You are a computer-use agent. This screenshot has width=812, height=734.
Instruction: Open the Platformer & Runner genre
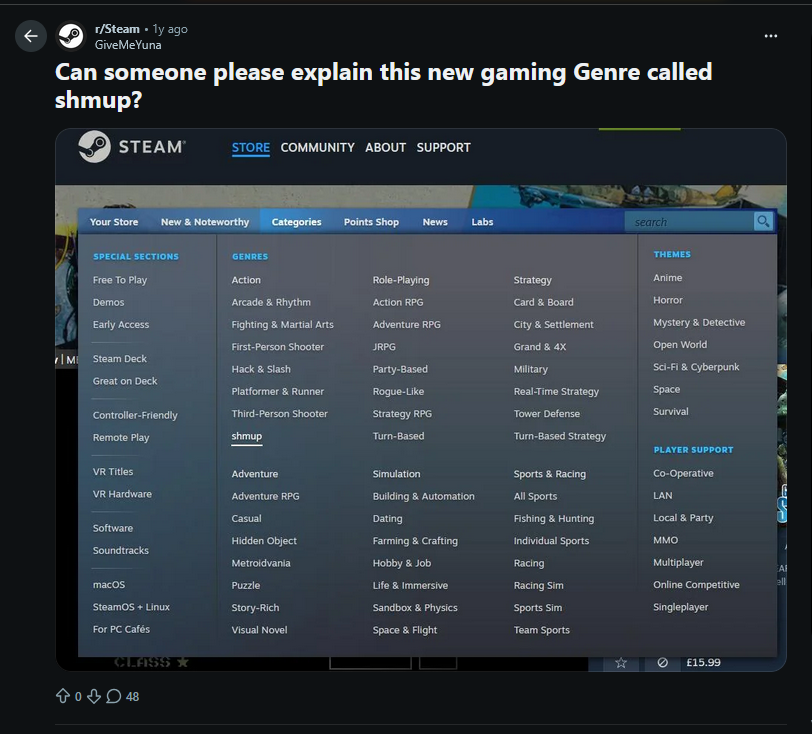[x=278, y=391]
